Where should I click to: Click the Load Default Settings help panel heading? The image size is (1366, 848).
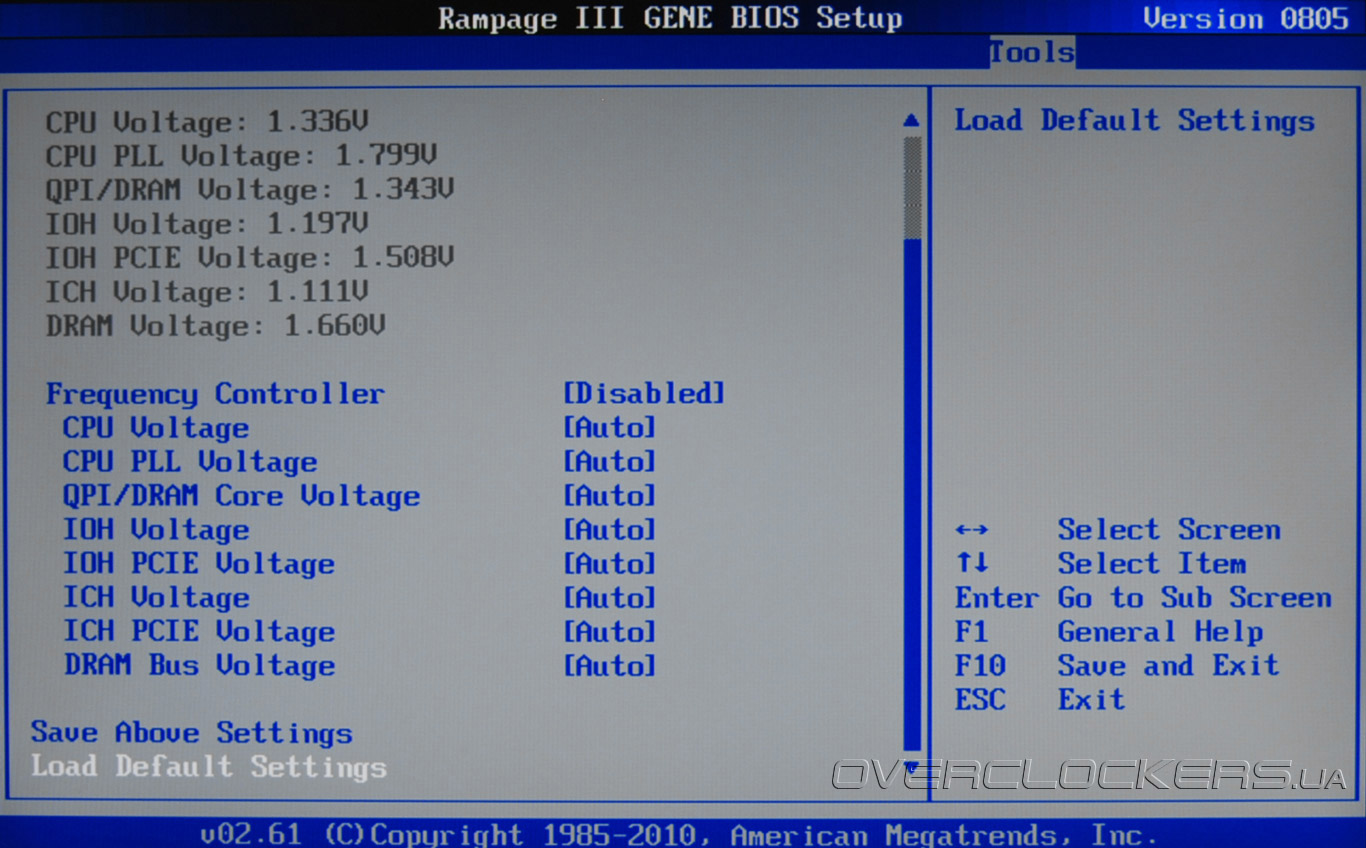tap(1134, 121)
